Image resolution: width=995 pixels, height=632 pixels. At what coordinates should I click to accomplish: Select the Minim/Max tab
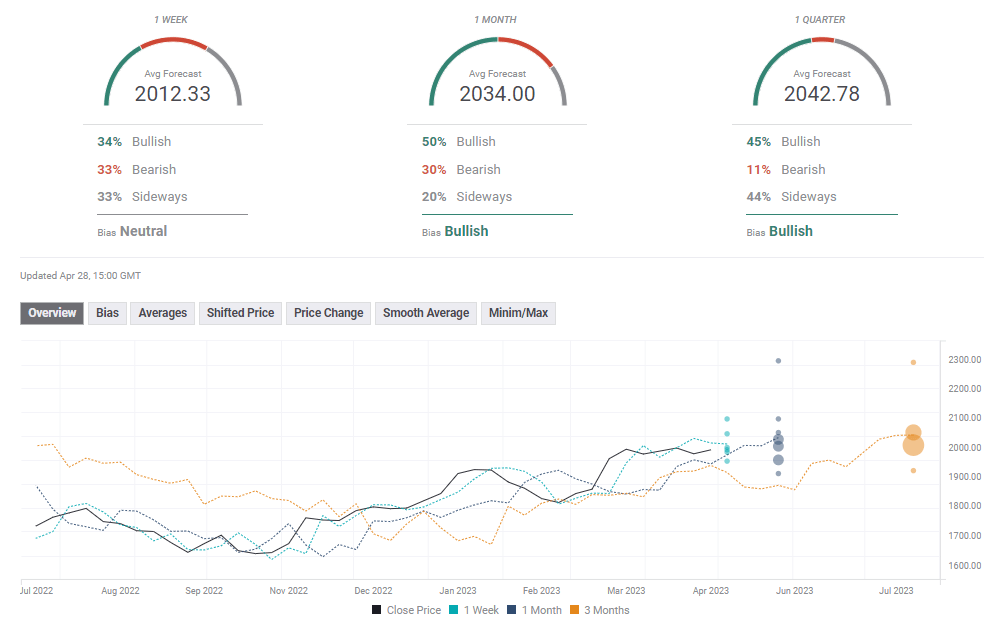point(518,313)
